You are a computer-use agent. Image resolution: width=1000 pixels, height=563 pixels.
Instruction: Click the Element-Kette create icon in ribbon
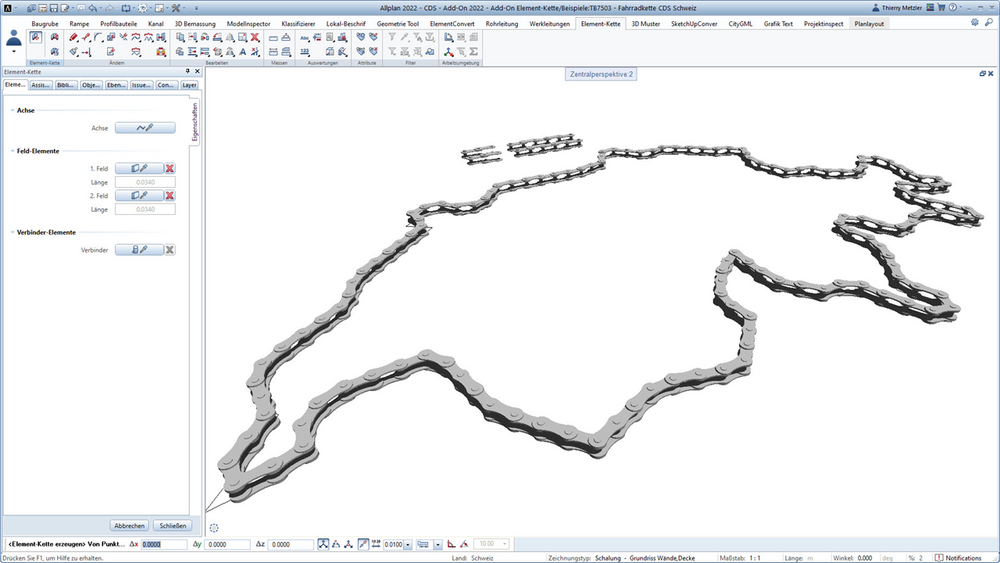point(36,38)
